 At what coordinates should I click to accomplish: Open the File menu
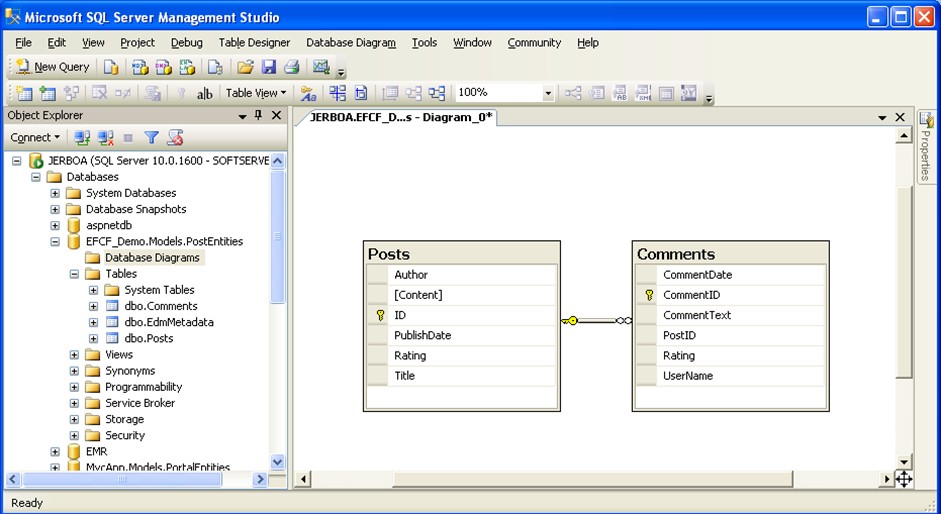pos(23,43)
